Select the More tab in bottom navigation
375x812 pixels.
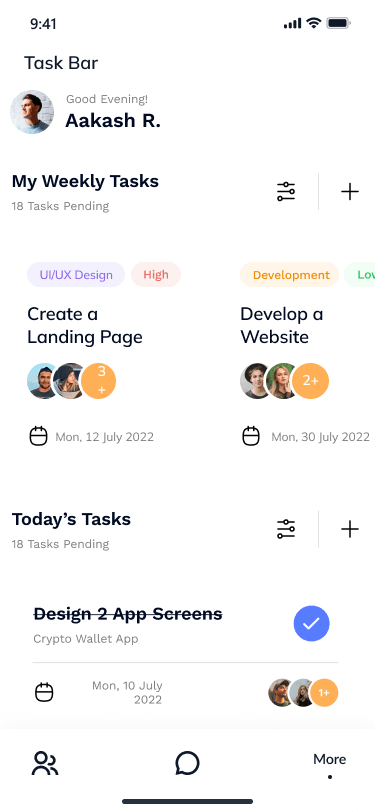[x=329, y=765]
